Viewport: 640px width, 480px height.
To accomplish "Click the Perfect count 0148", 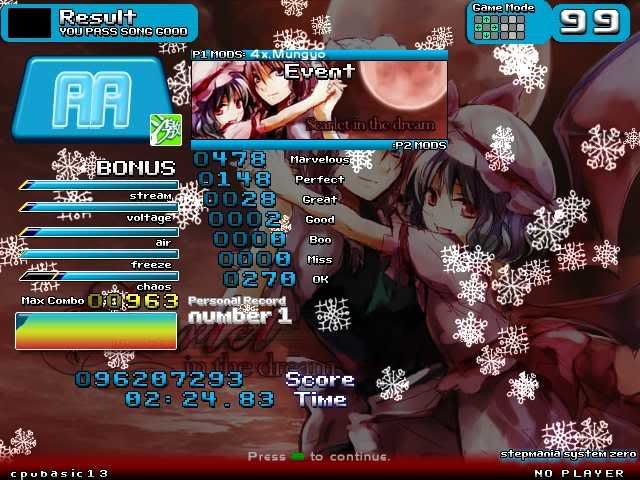I will click(x=235, y=179).
